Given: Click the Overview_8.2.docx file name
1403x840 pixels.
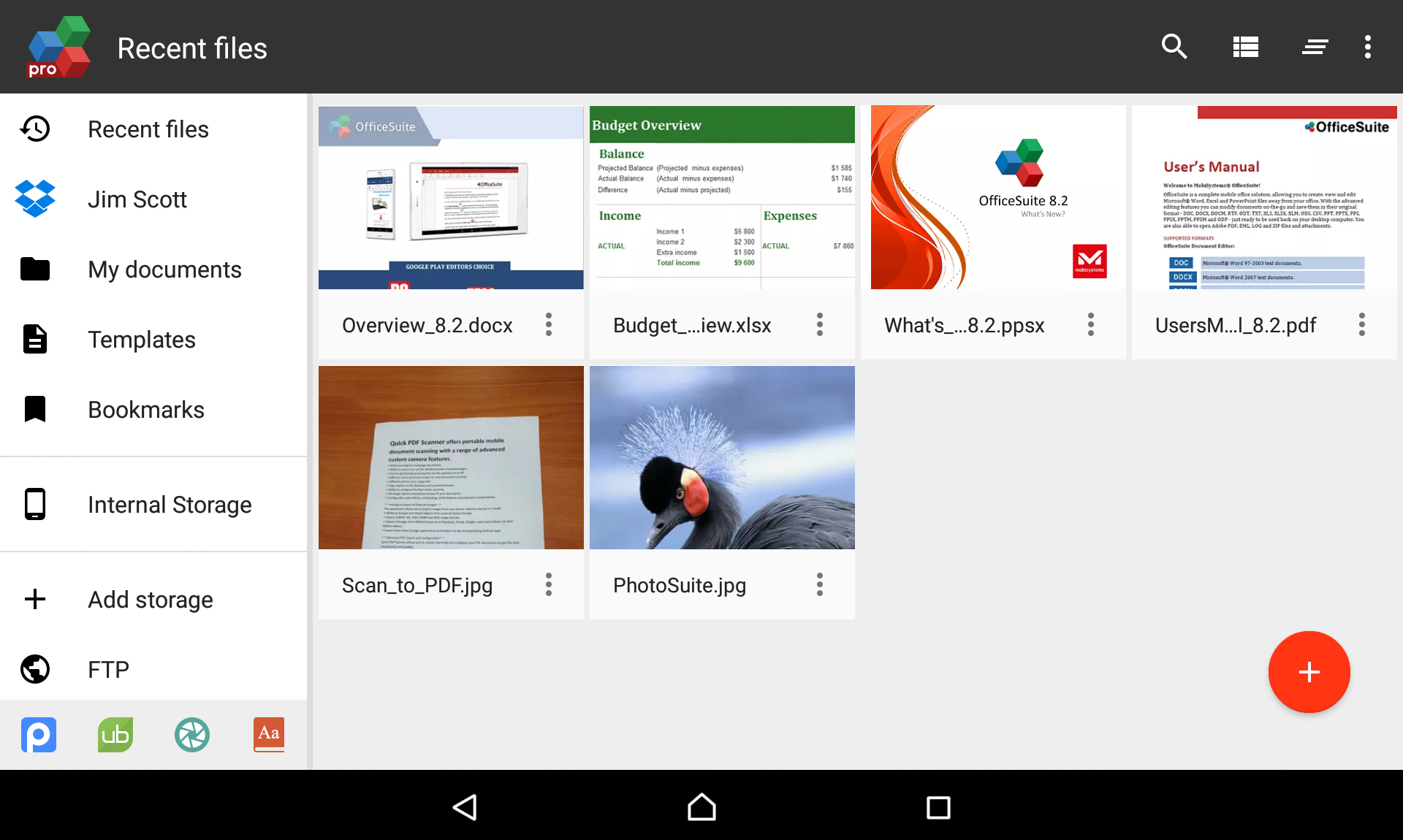Looking at the screenshot, I should point(427,325).
